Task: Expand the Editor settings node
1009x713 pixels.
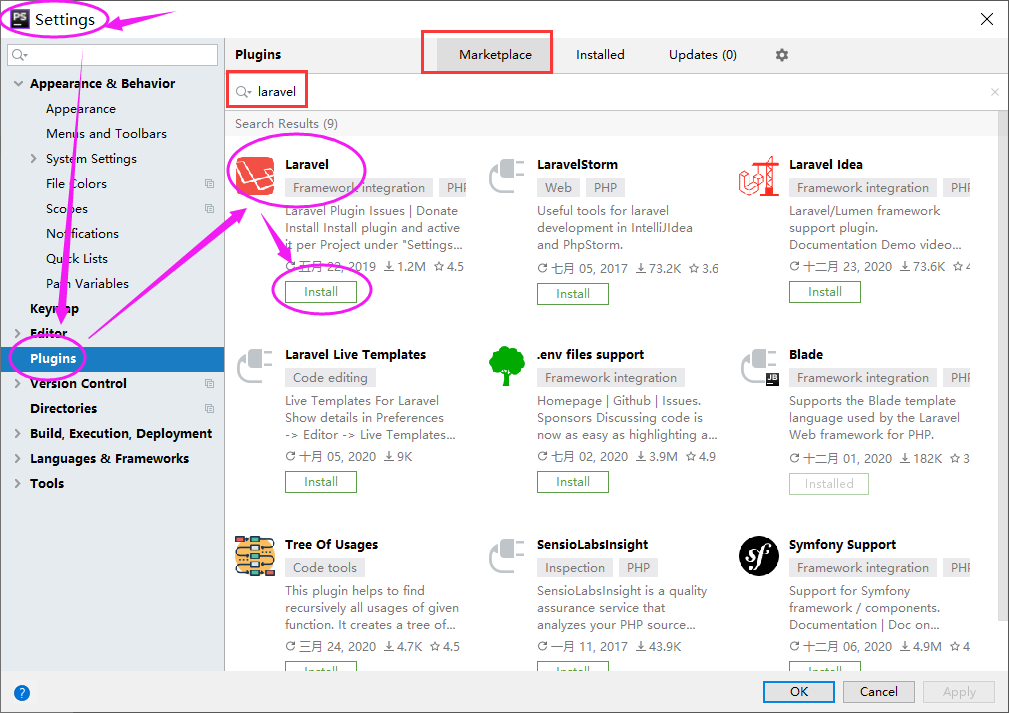Action: 17,333
